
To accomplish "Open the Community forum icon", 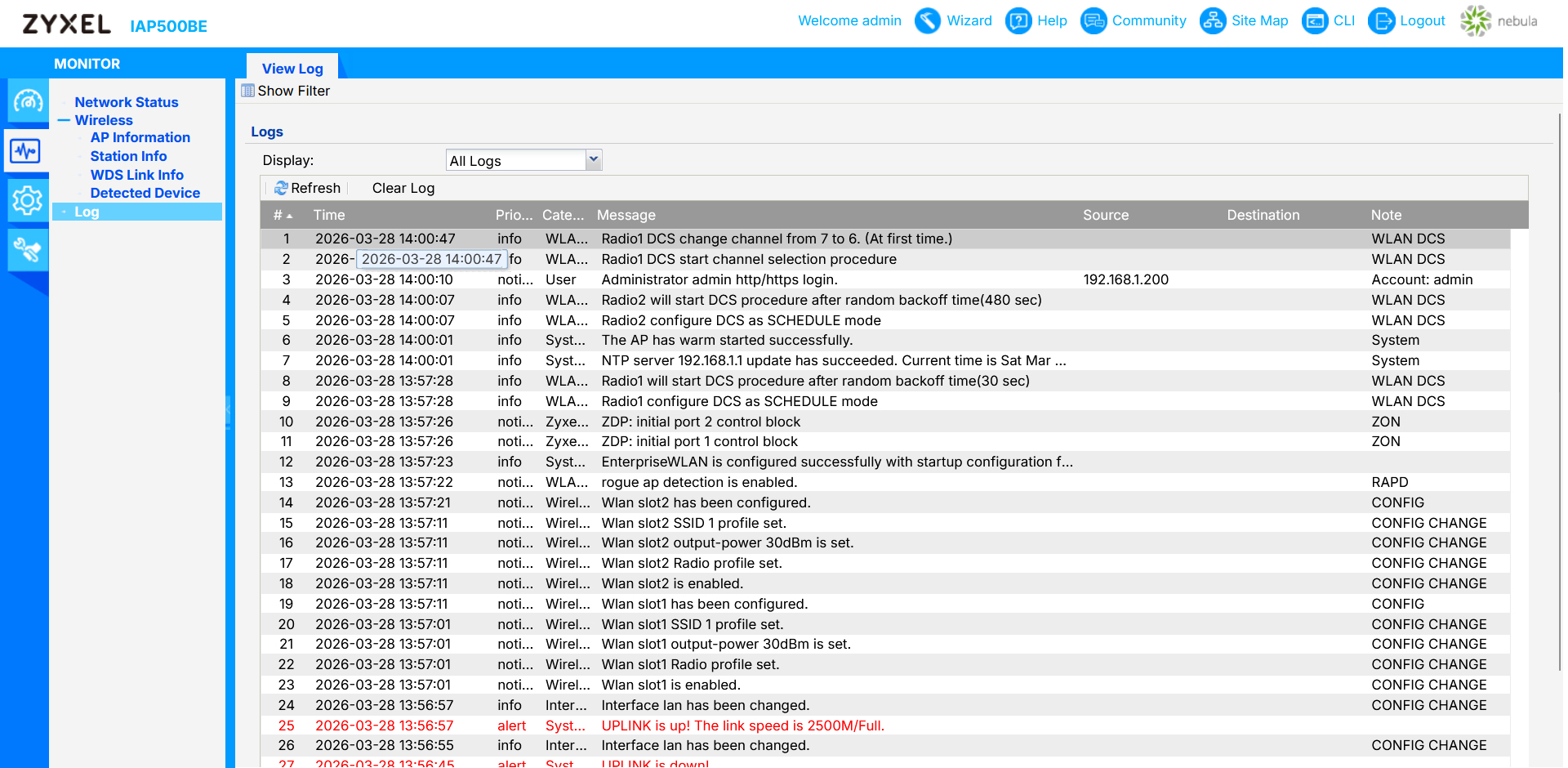I will [1093, 20].
